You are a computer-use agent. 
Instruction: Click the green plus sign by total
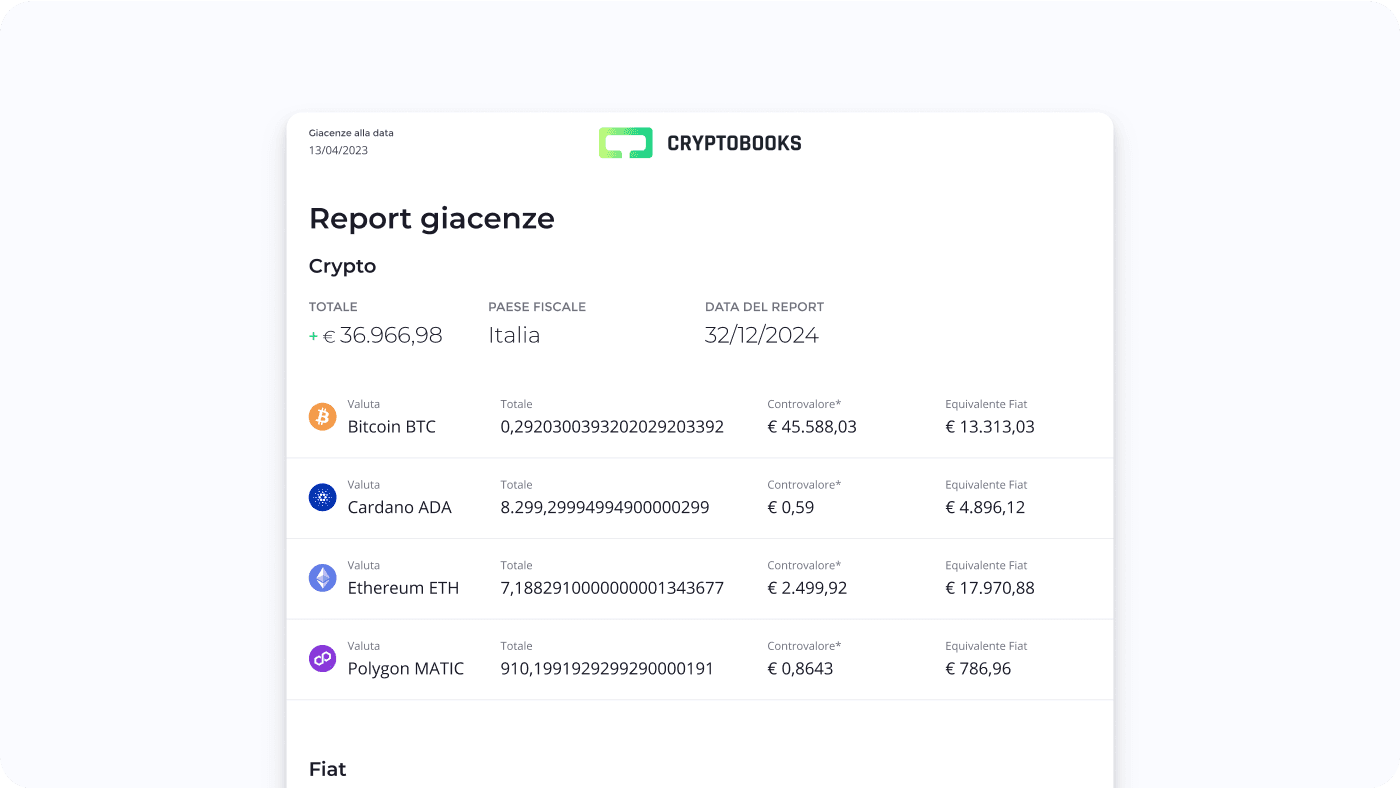click(x=313, y=337)
